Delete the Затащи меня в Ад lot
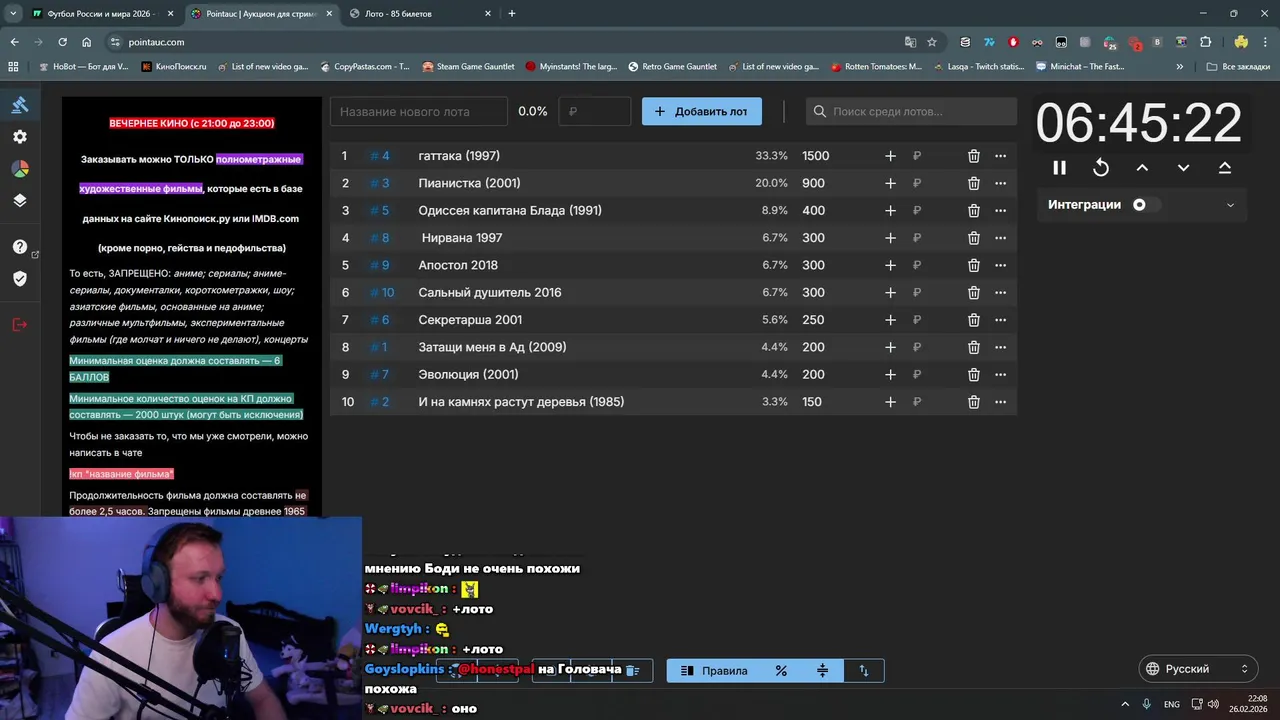This screenshot has width=1280, height=720. pos(973,347)
